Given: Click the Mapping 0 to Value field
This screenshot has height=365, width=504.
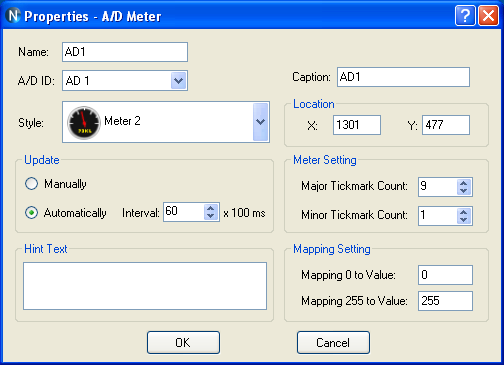Looking at the screenshot, I should point(445,275).
